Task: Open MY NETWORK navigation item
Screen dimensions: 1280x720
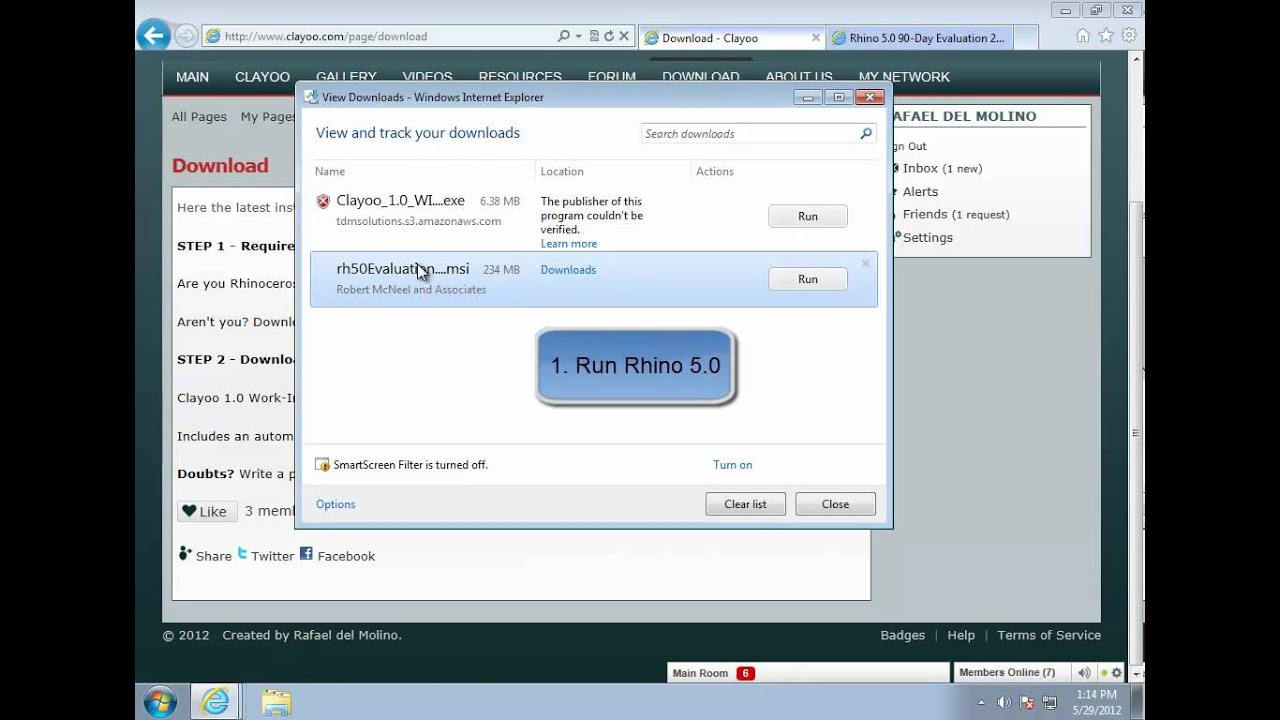Action: 904,77
